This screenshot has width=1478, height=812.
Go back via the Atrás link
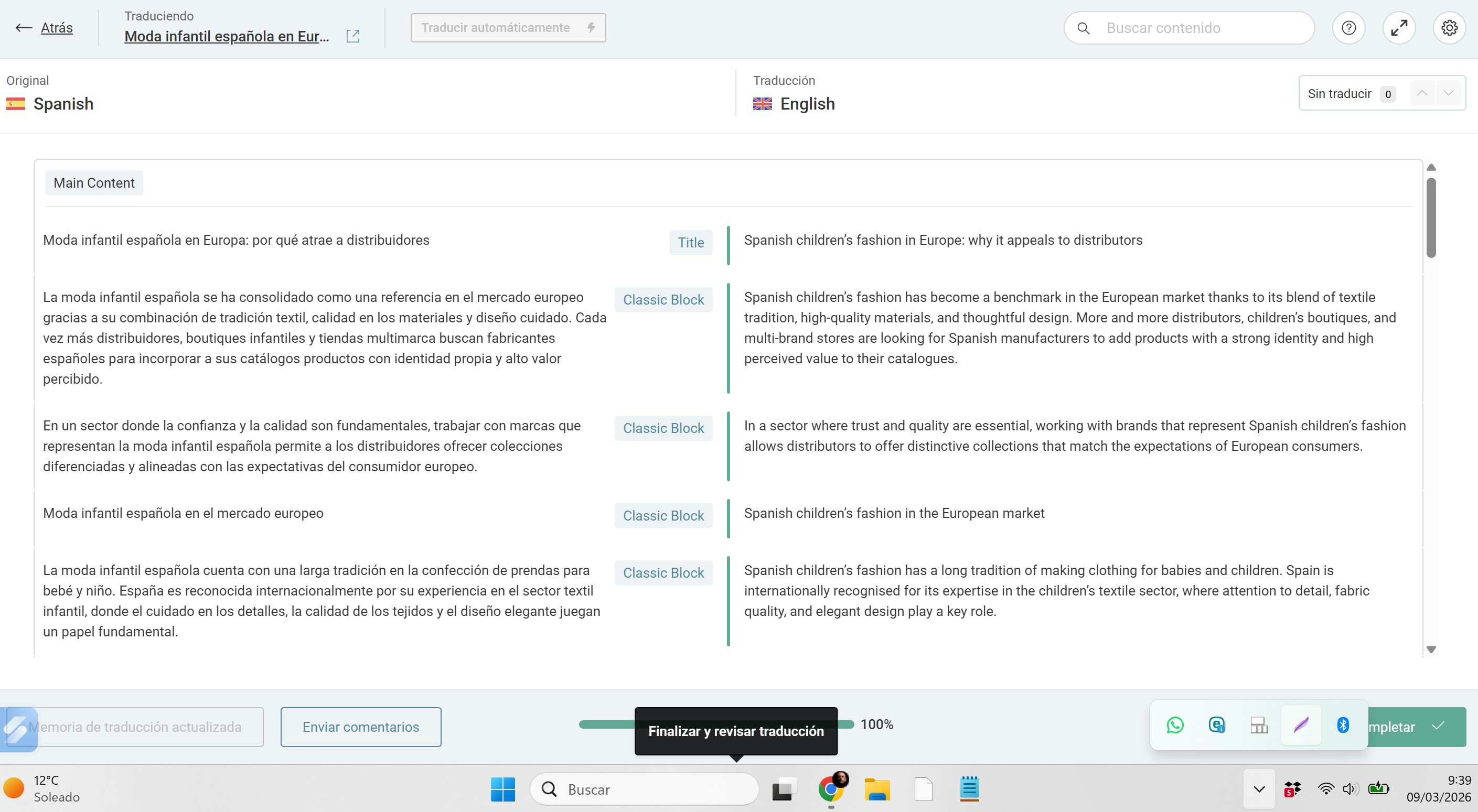coord(56,28)
